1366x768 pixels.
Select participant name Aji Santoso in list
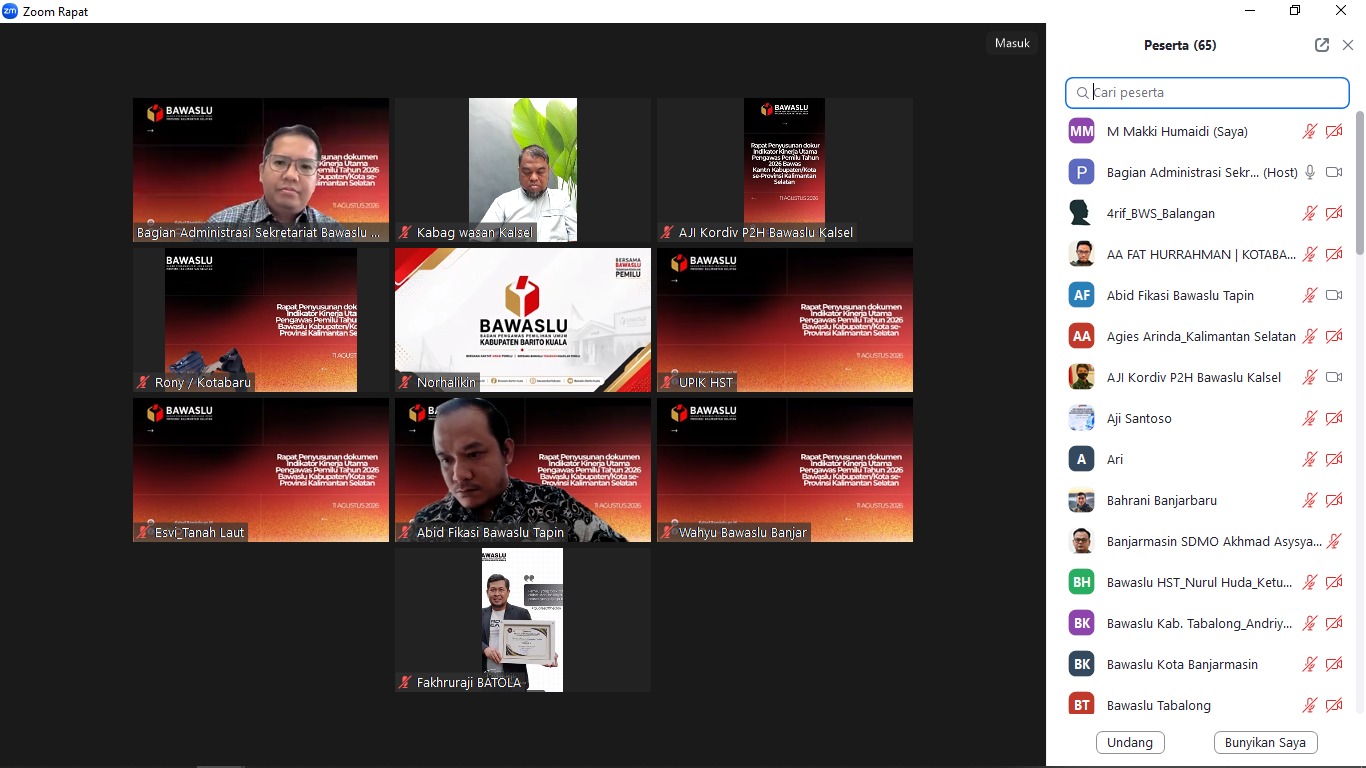1139,418
